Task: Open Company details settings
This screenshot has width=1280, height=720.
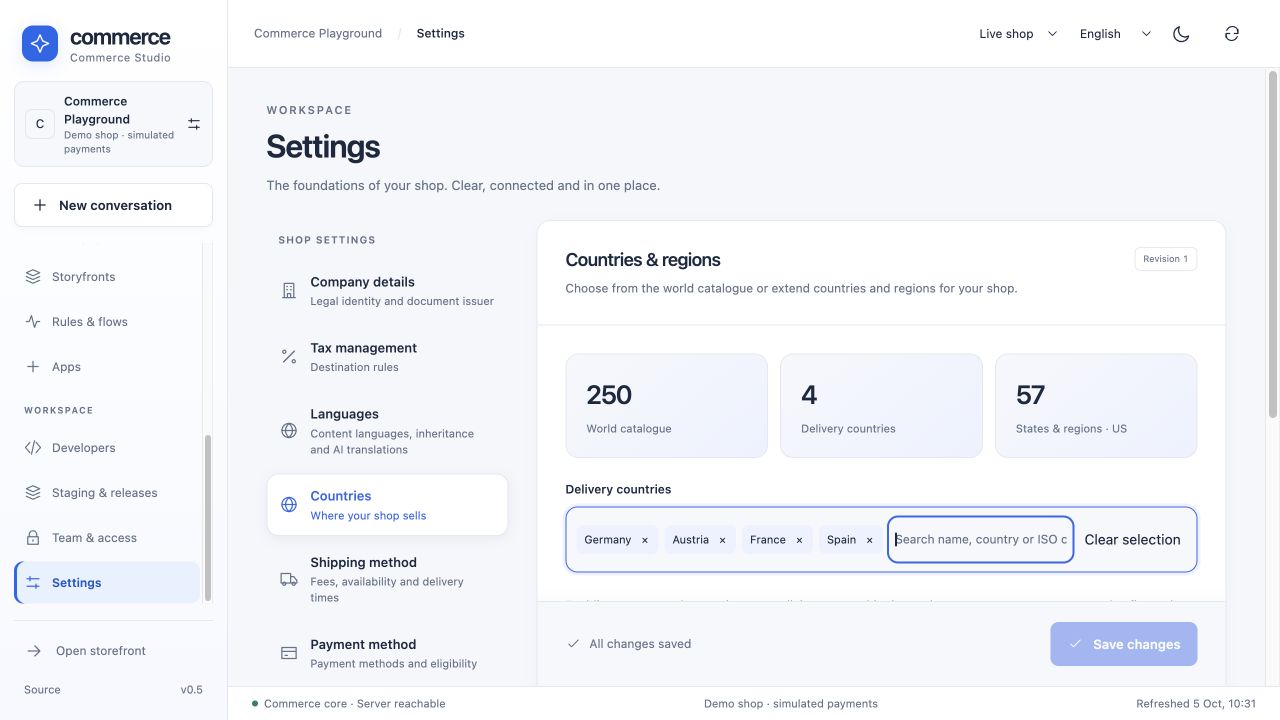Action: pos(387,291)
